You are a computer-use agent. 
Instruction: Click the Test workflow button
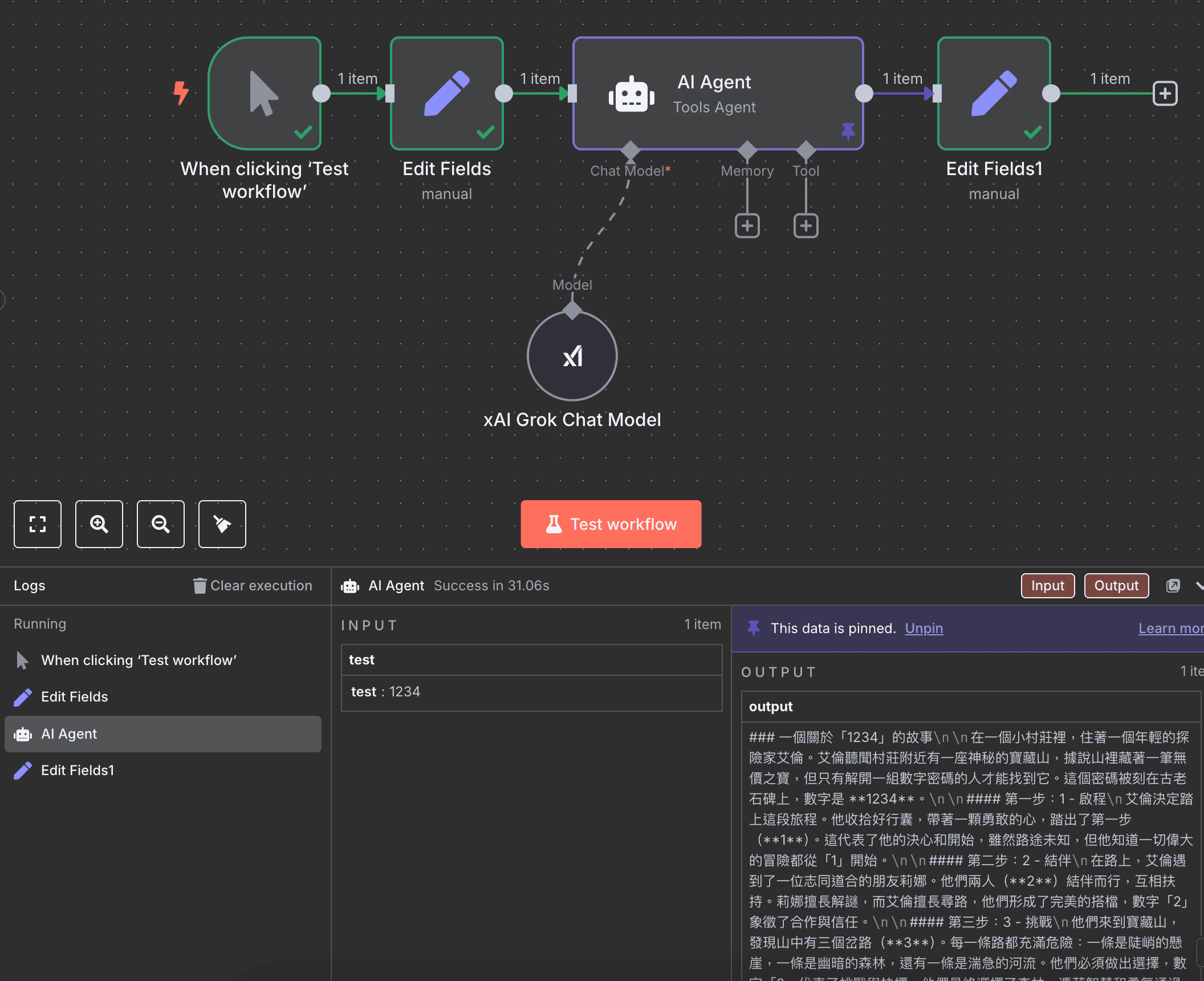(611, 524)
